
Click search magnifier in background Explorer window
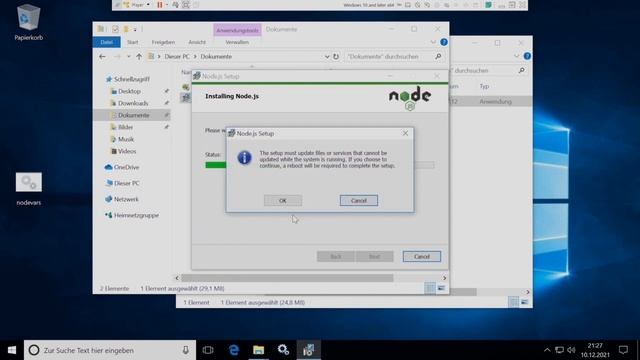coord(521,70)
